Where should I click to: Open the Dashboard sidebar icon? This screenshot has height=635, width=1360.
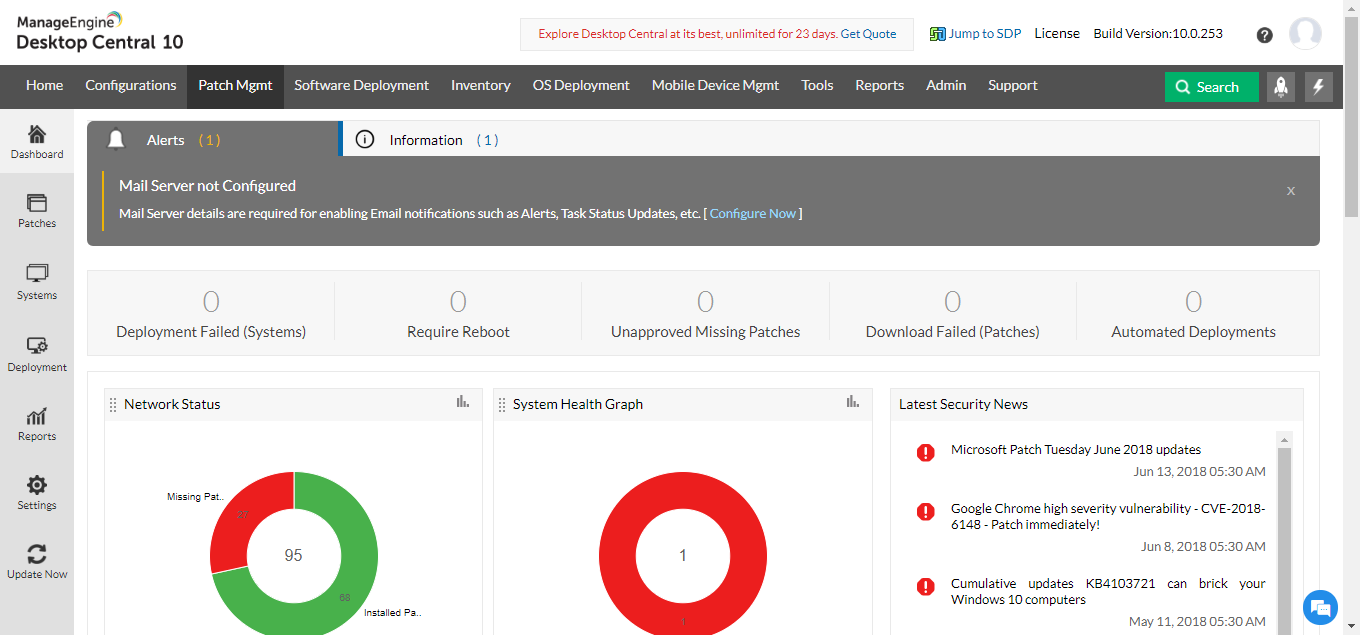pos(37,141)
